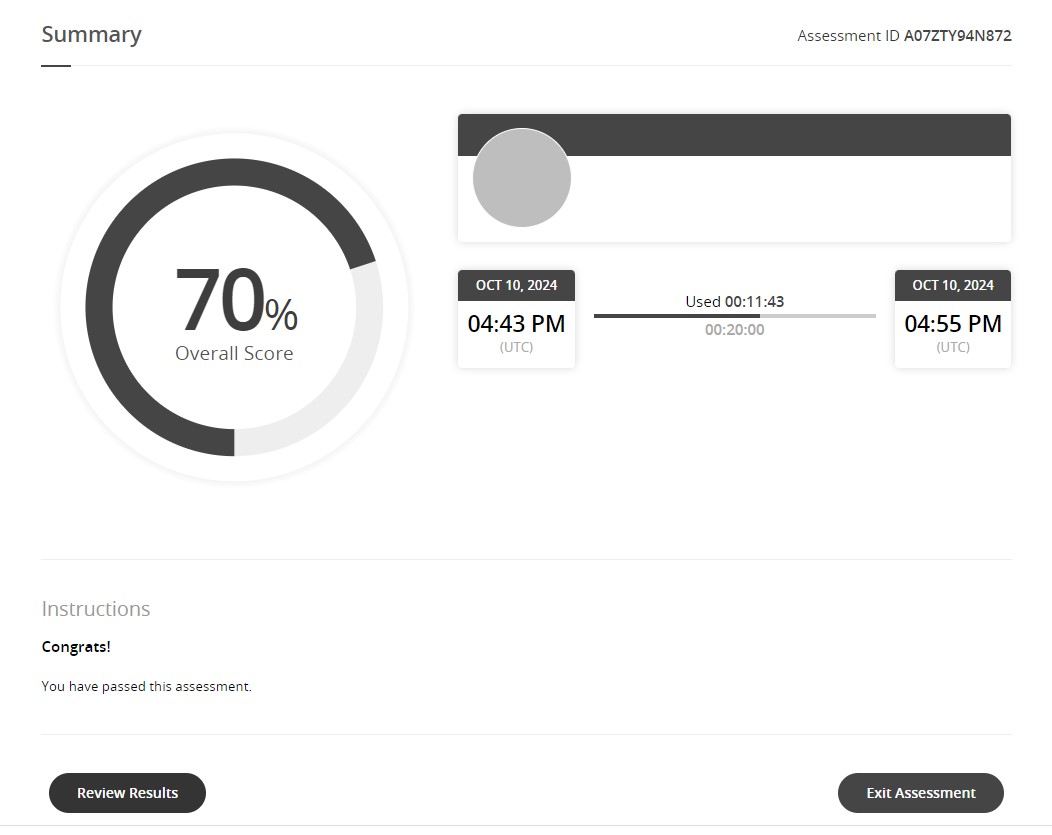
Task: Click the Instructions heading
Action: click(96, 608)
